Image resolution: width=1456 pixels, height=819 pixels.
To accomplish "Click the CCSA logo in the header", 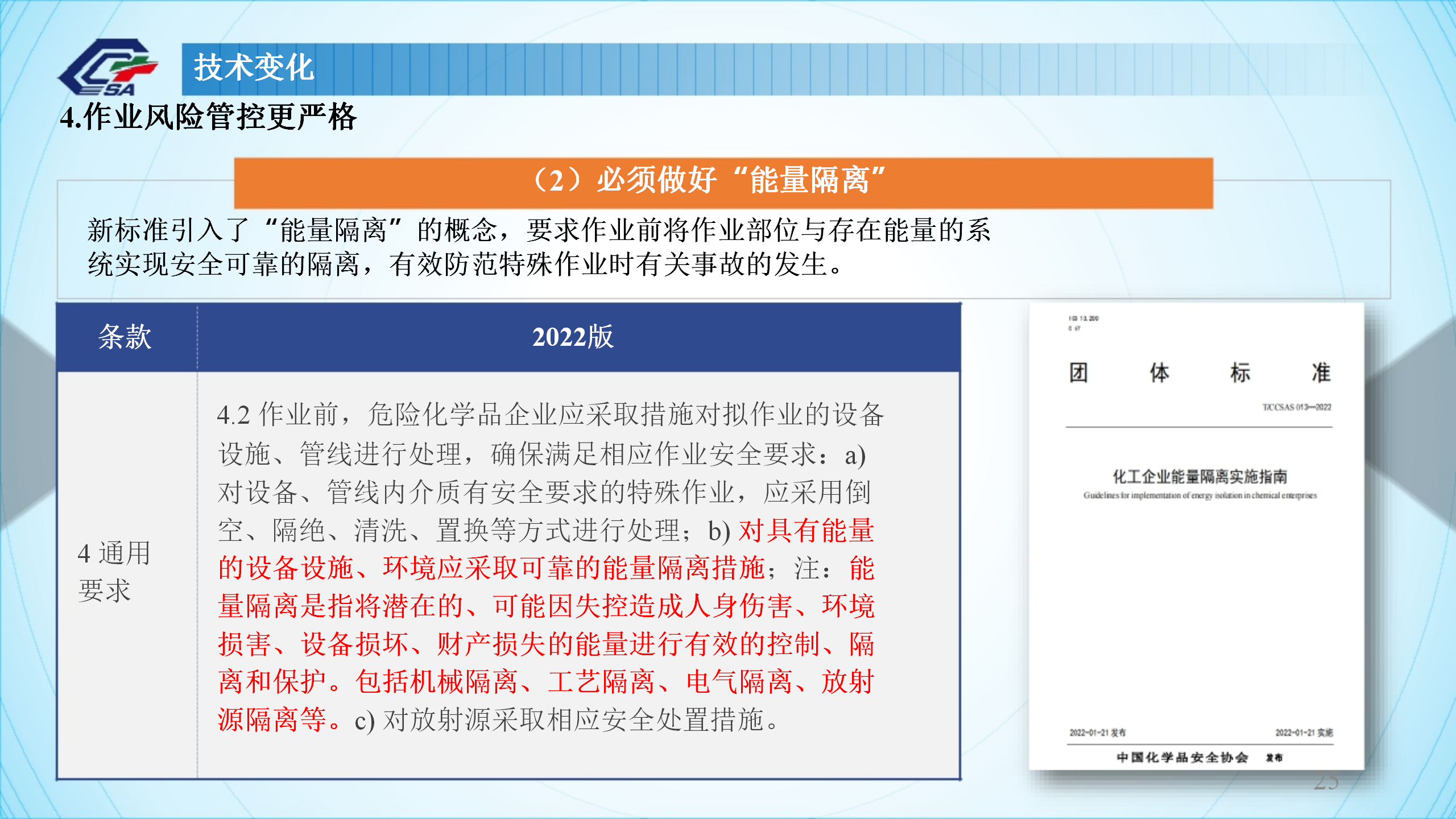I will 107,67.
